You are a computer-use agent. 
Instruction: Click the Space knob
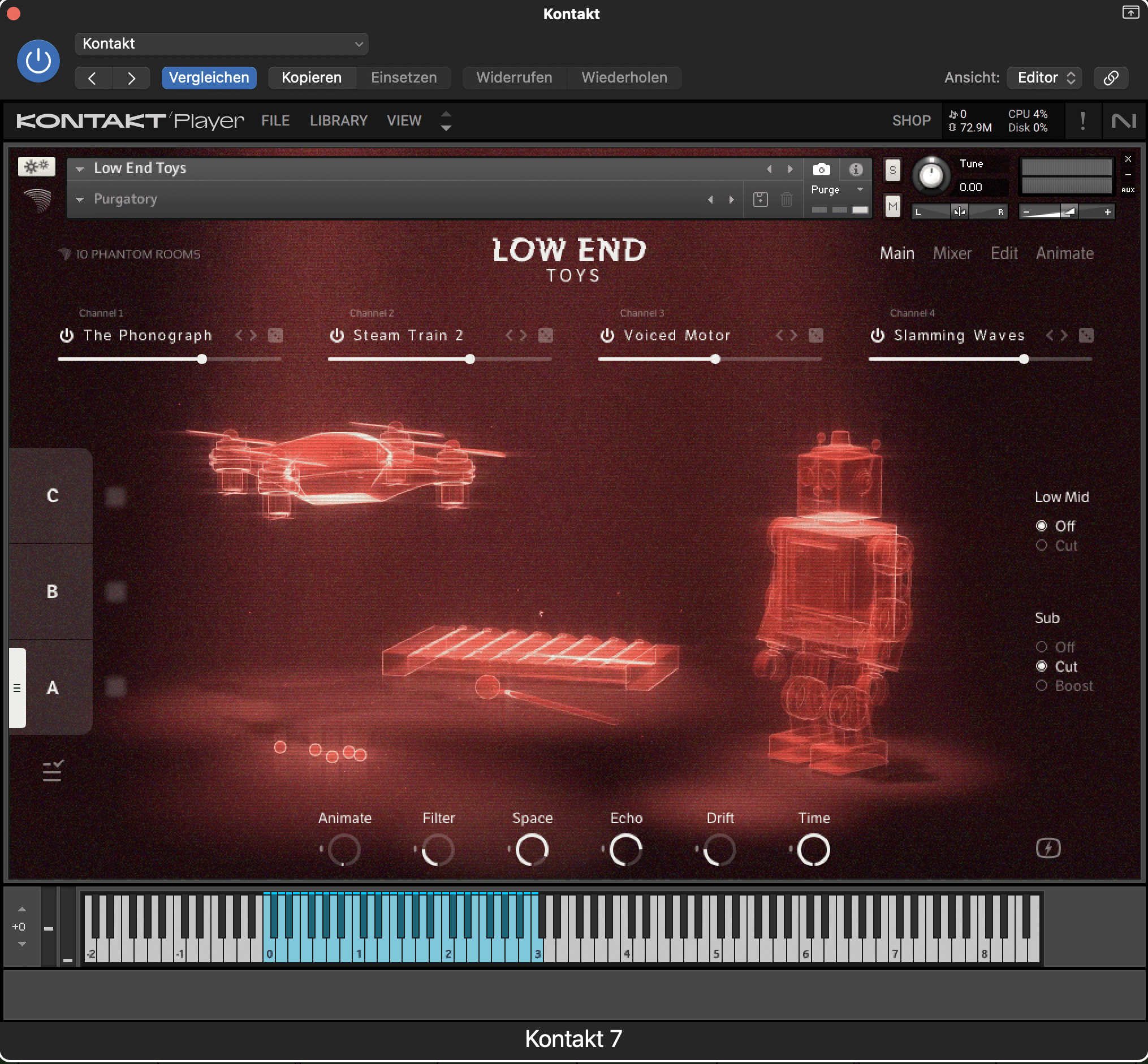[531, 850]
